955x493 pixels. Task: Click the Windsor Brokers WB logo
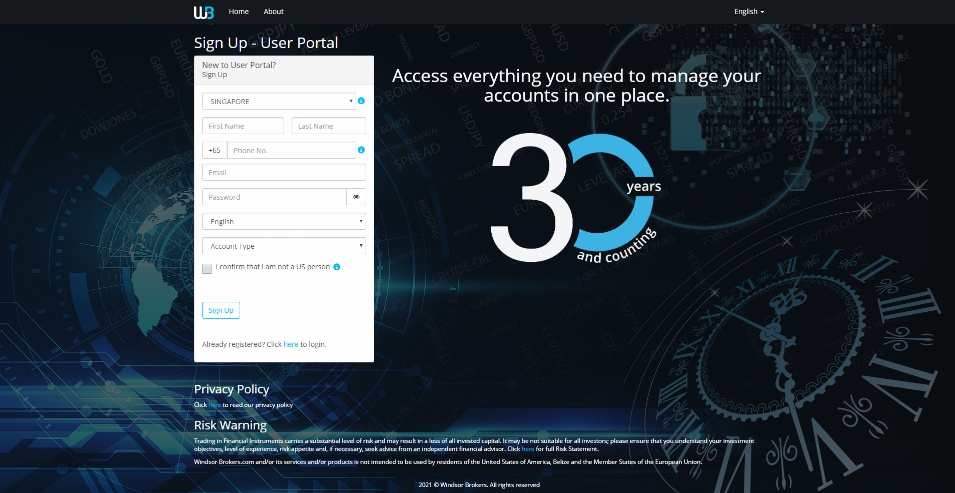[204, 12]
